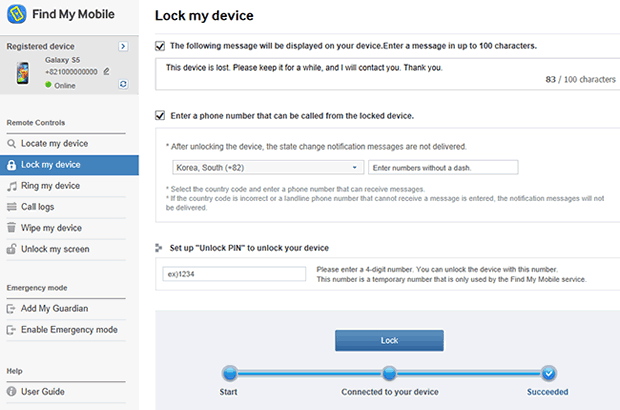Click the trash can Wipe icon
Image resolution: width=620 pixels, height=410 pixels.
11,228
